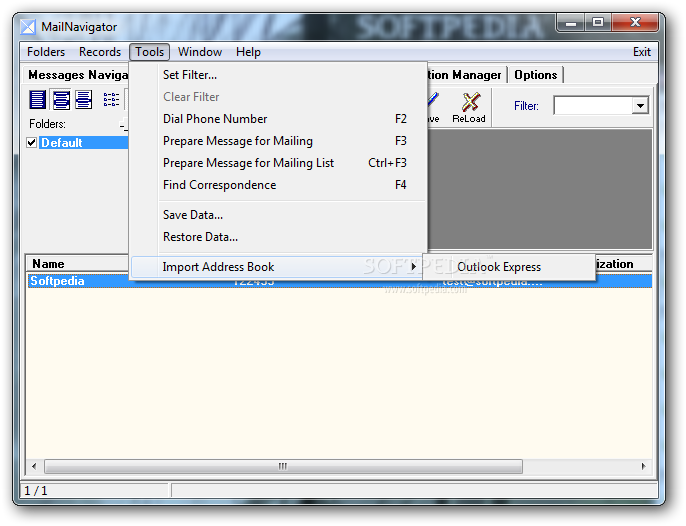
Task: Choose Save Data... menu item
Action: pyautogui.click(x=278, y=215)
